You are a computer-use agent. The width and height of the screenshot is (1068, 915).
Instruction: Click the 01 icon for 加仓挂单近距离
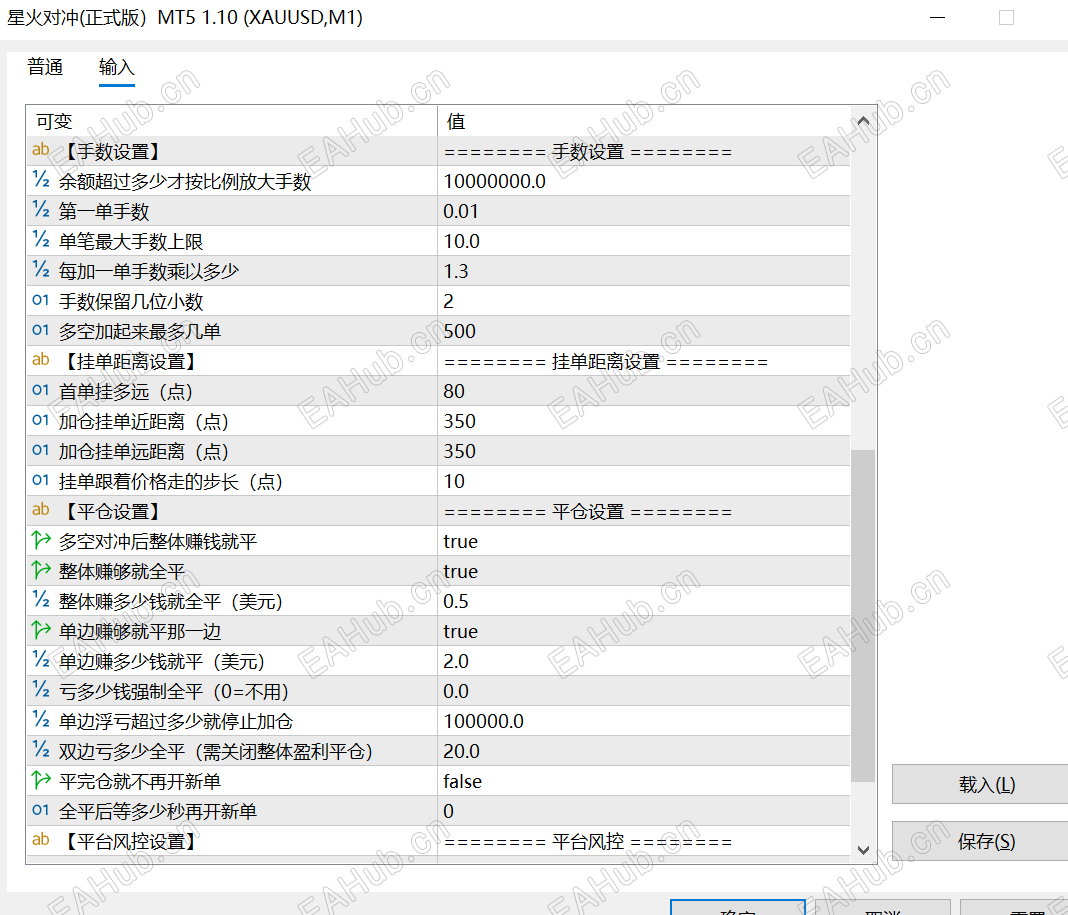41,420
